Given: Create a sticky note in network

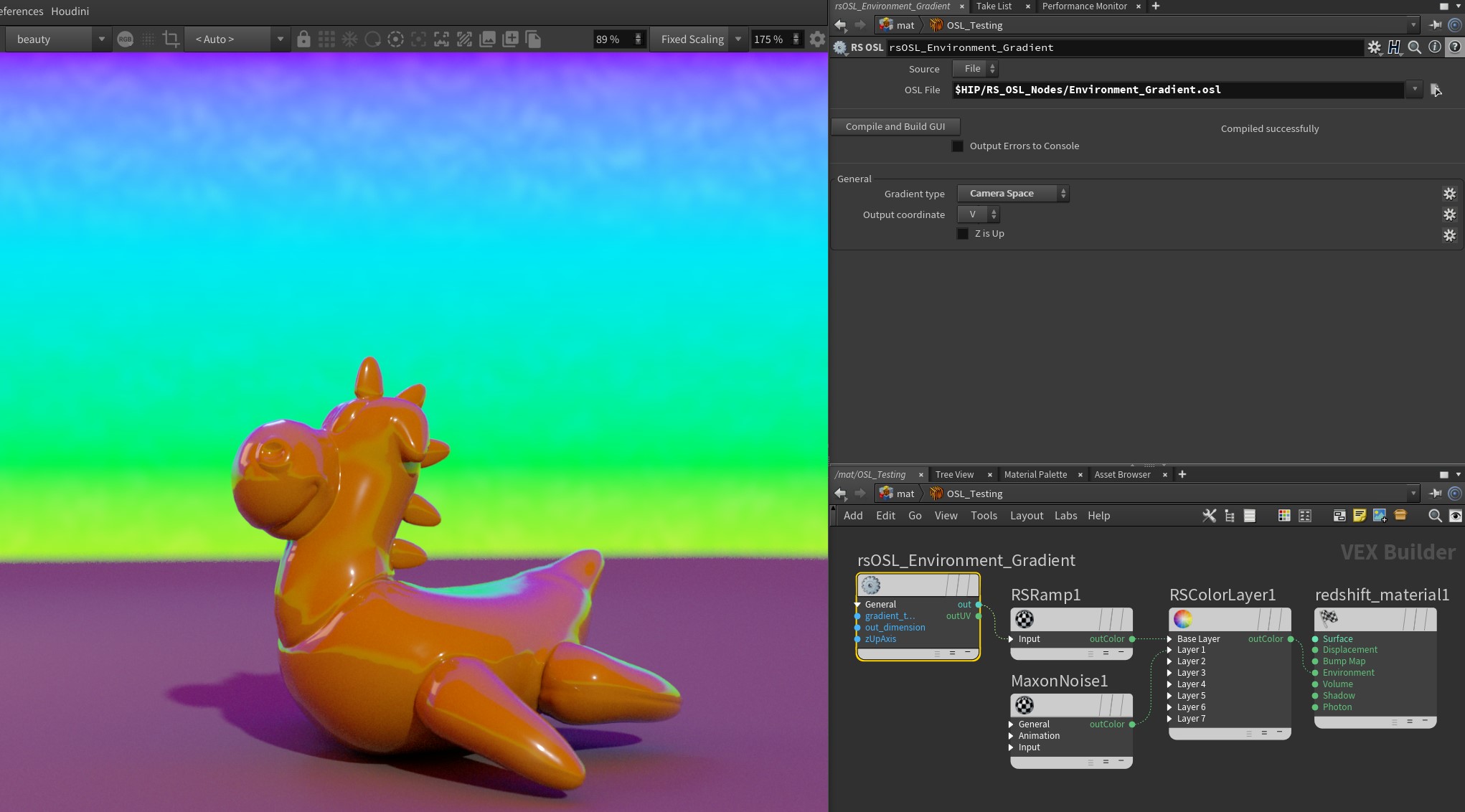Looking at the screenshot, I should tap(1359, 515).
